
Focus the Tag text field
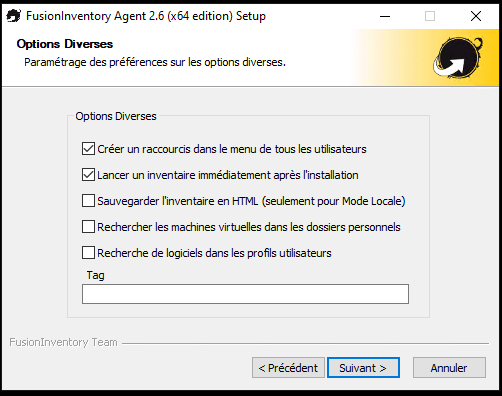click(x=245, y=294)
